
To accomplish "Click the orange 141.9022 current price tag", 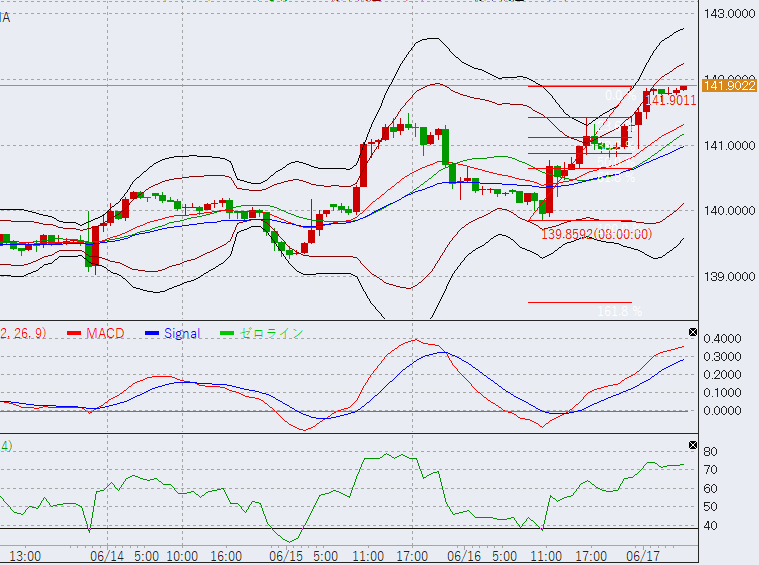I will [x=728, y=86].
